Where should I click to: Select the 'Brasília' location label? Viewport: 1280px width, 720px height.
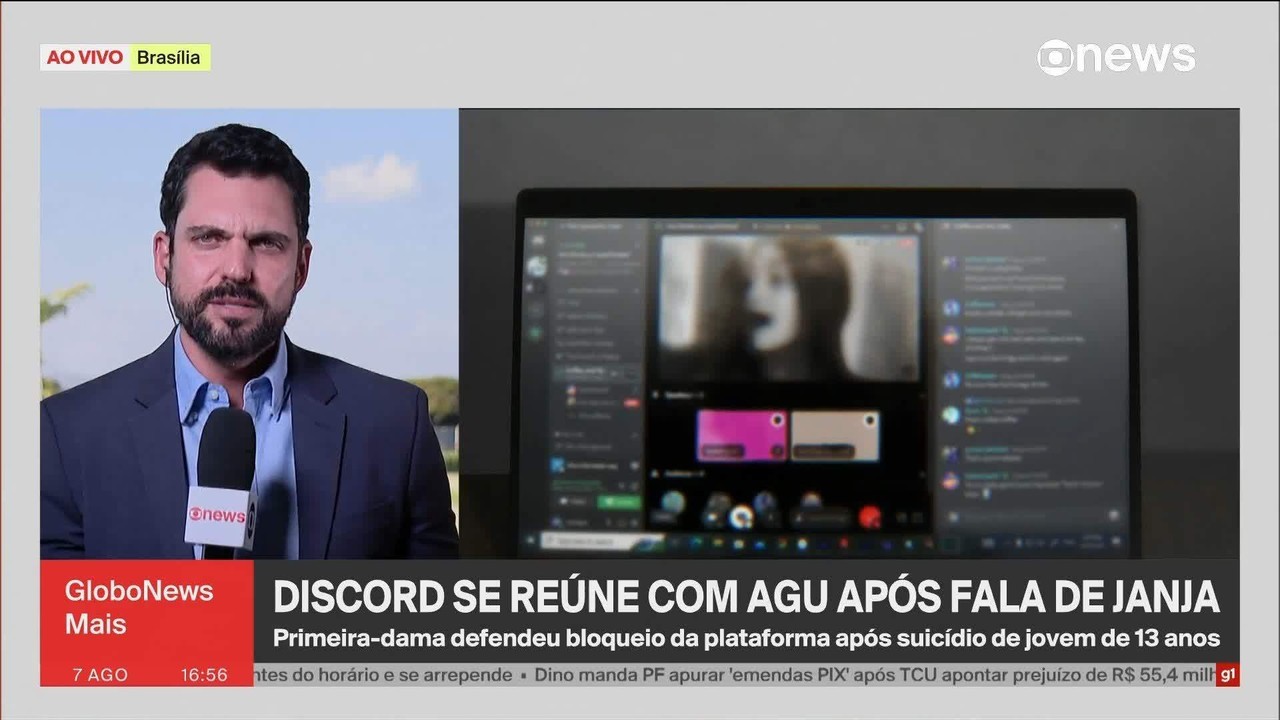[x=169, y=57]
